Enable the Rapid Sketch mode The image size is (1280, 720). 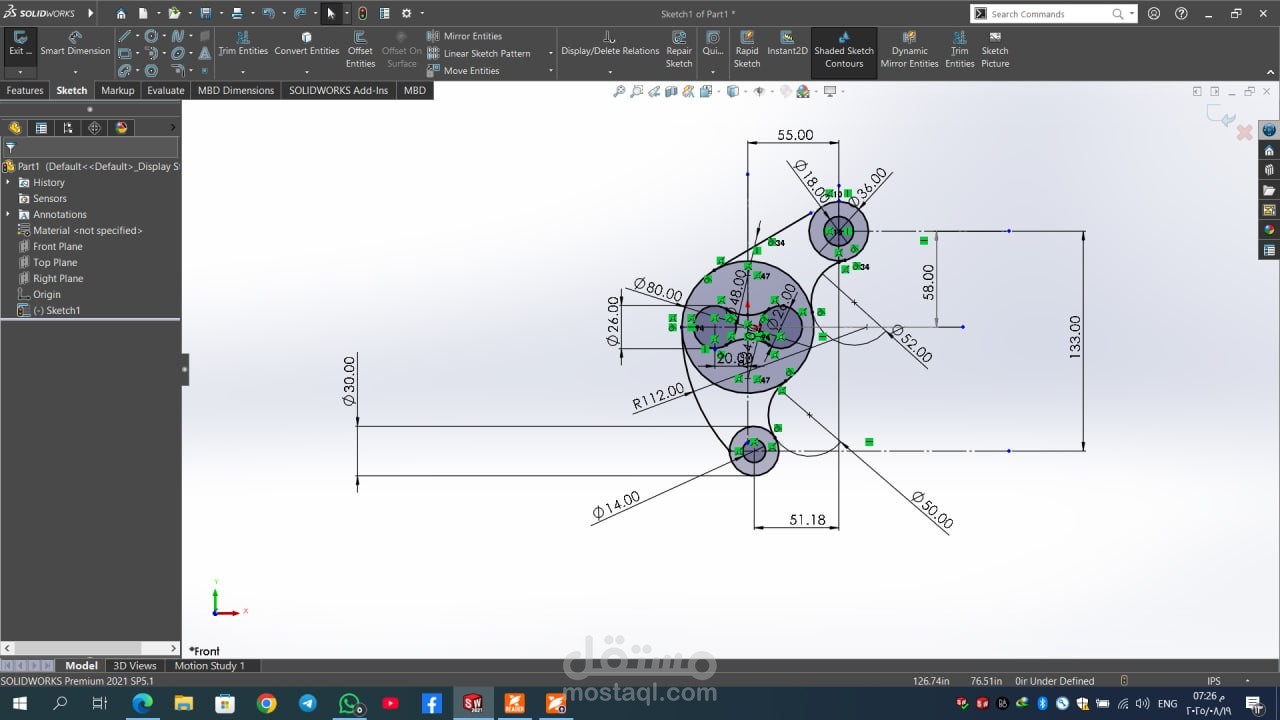click(747, 50)
